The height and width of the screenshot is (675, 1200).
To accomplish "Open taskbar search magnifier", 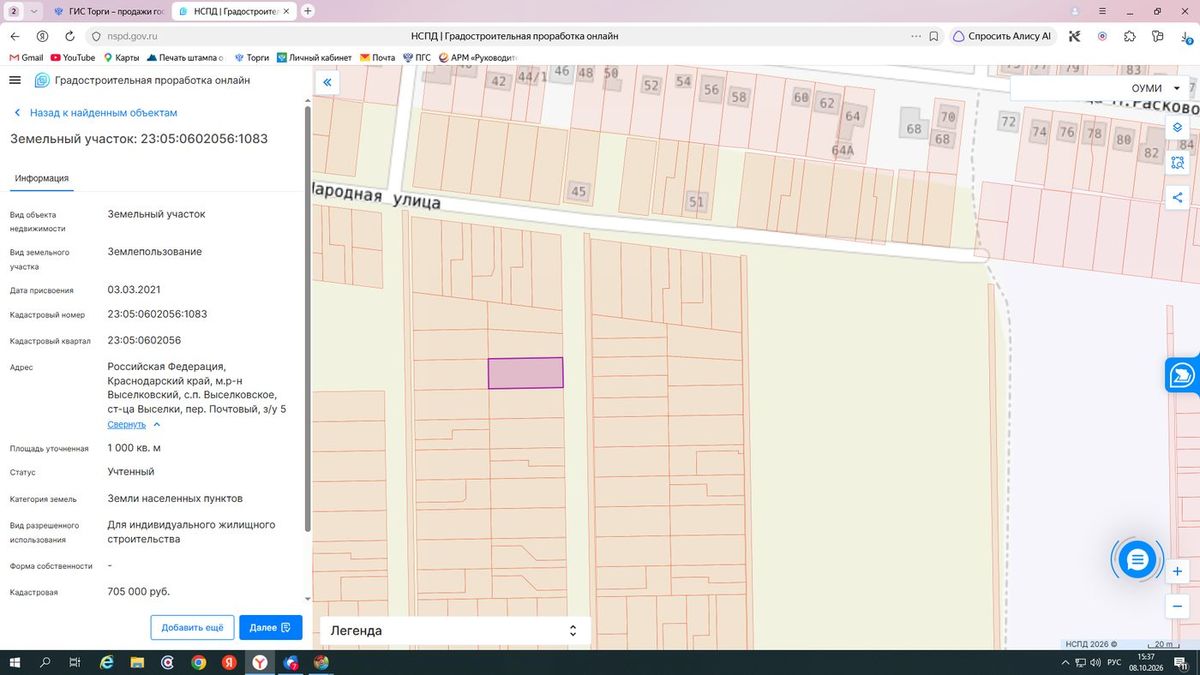I will (x=45, y=662).
